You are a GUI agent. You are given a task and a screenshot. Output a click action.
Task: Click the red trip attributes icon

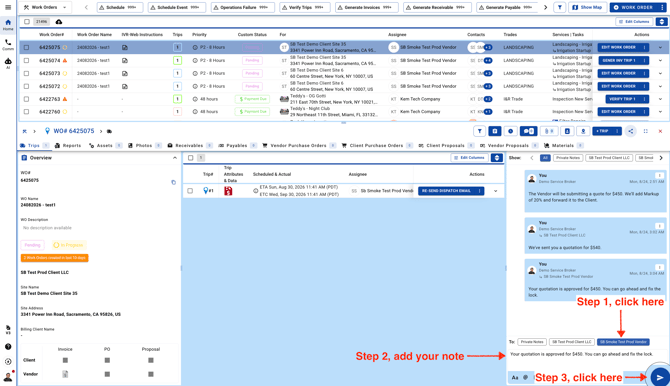228,191
